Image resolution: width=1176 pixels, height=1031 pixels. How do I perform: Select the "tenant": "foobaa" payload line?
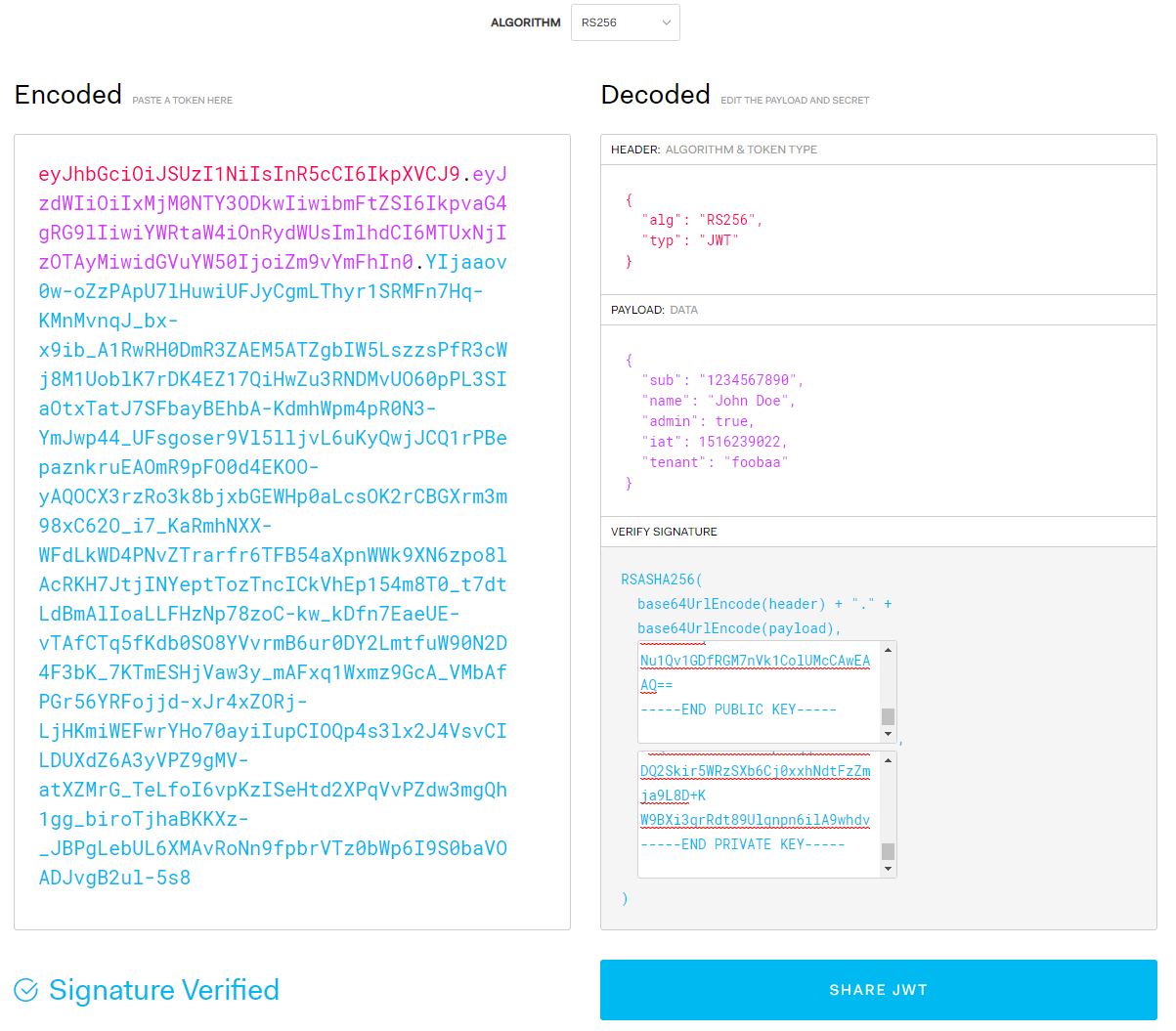[714, 462]
